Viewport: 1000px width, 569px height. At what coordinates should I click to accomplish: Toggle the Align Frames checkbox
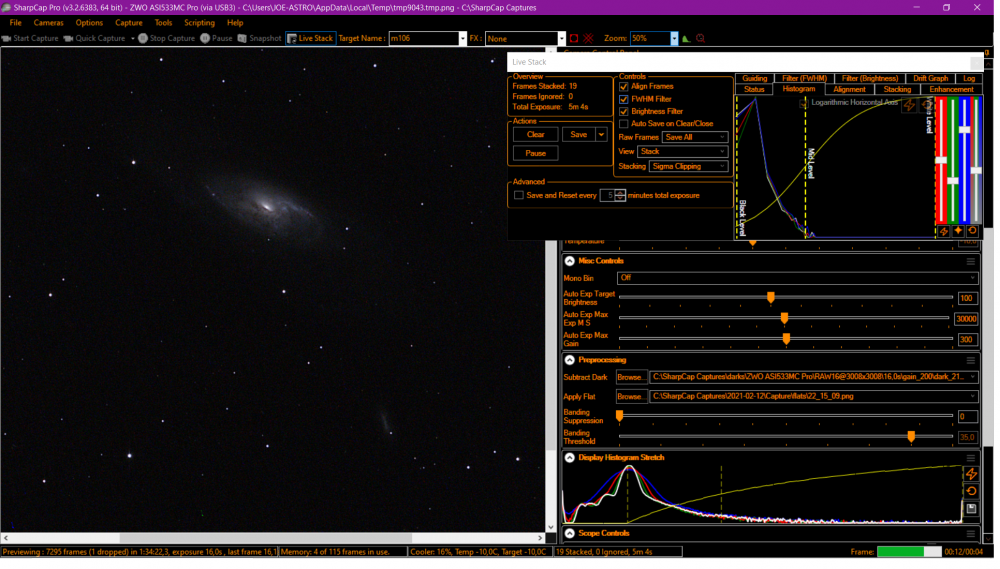pyautogui.click(x=624, y=87)
